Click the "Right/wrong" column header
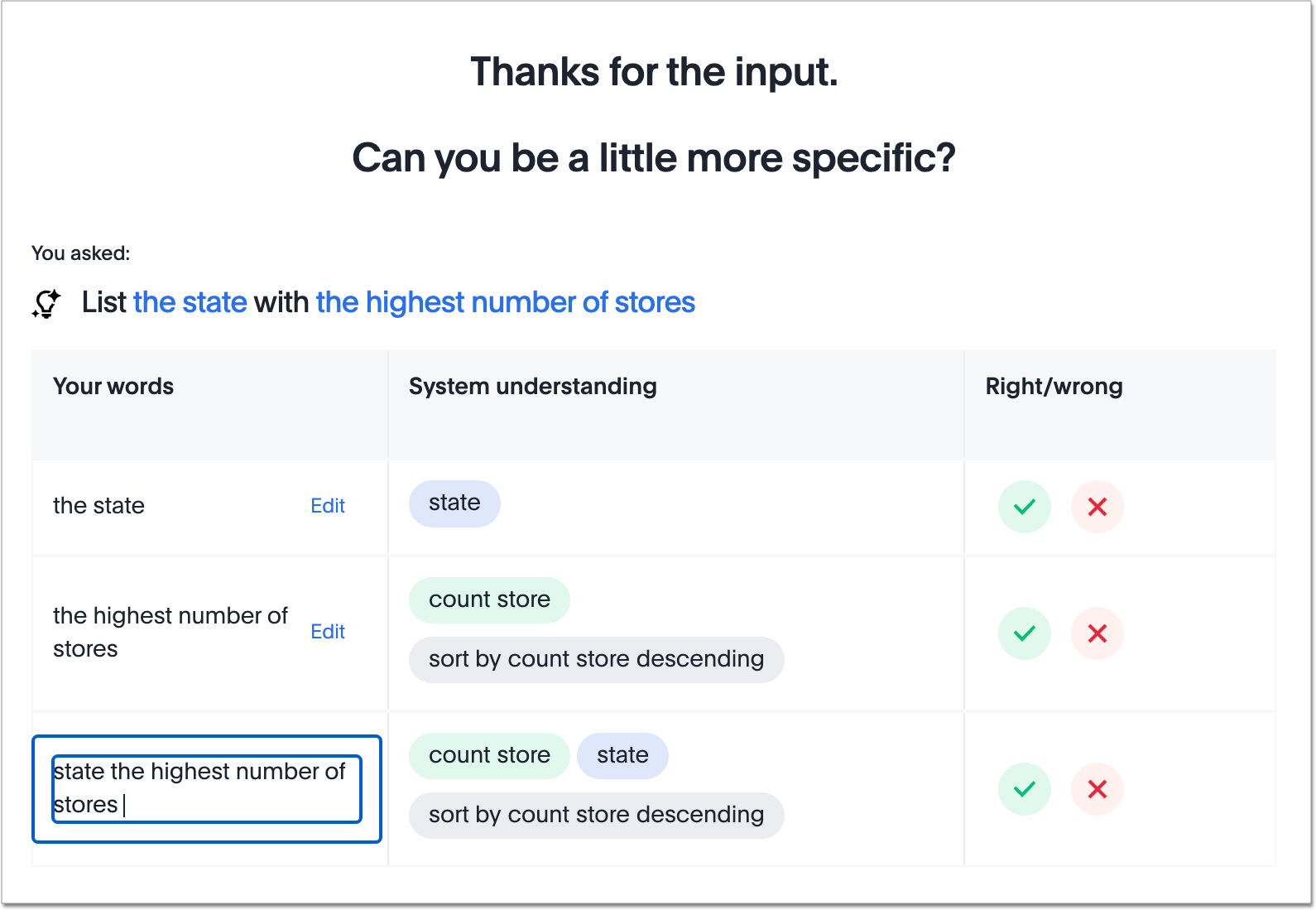The image size is (1316, 910). click(1054, 386)
